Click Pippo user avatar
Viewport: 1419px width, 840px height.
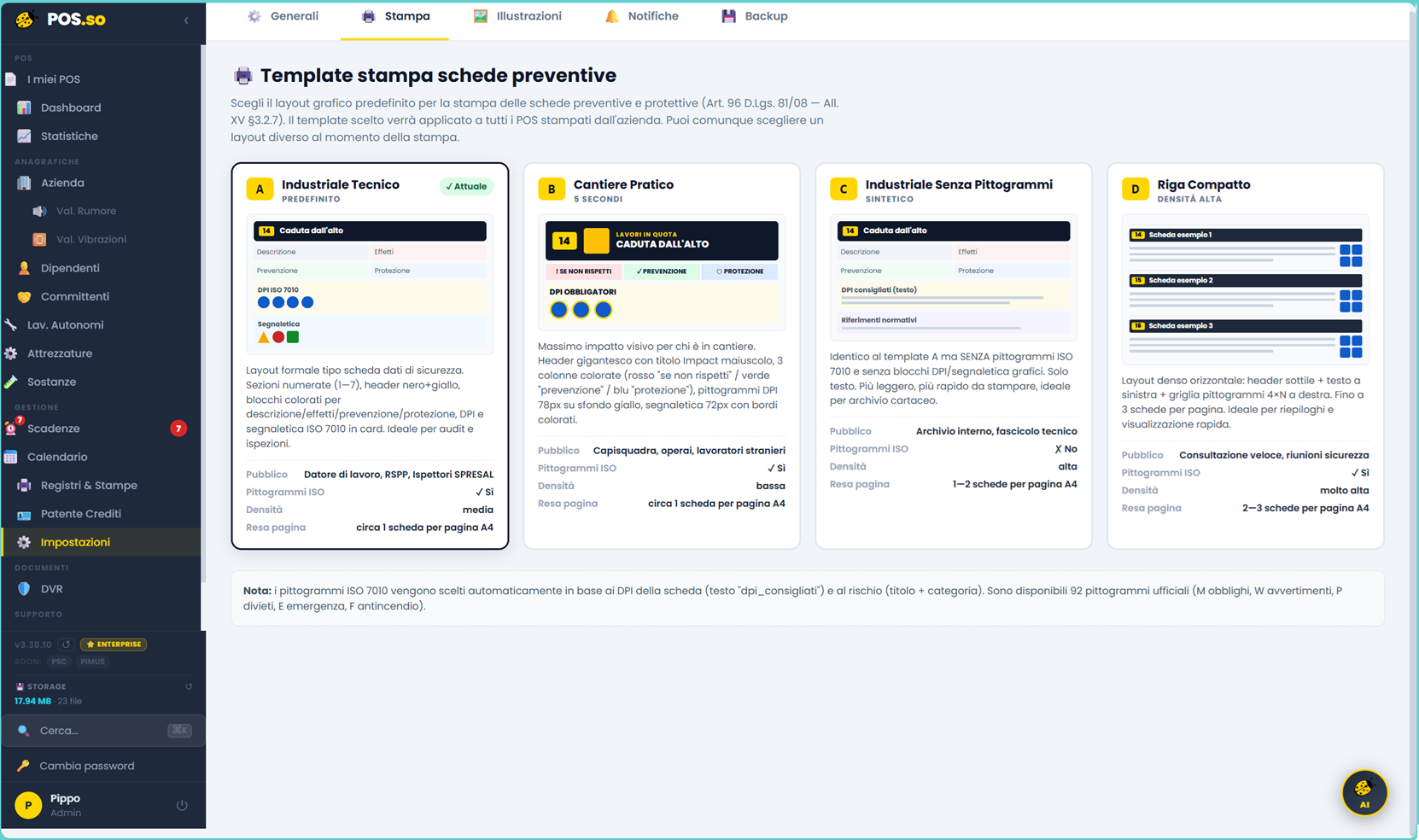(28, 805)
